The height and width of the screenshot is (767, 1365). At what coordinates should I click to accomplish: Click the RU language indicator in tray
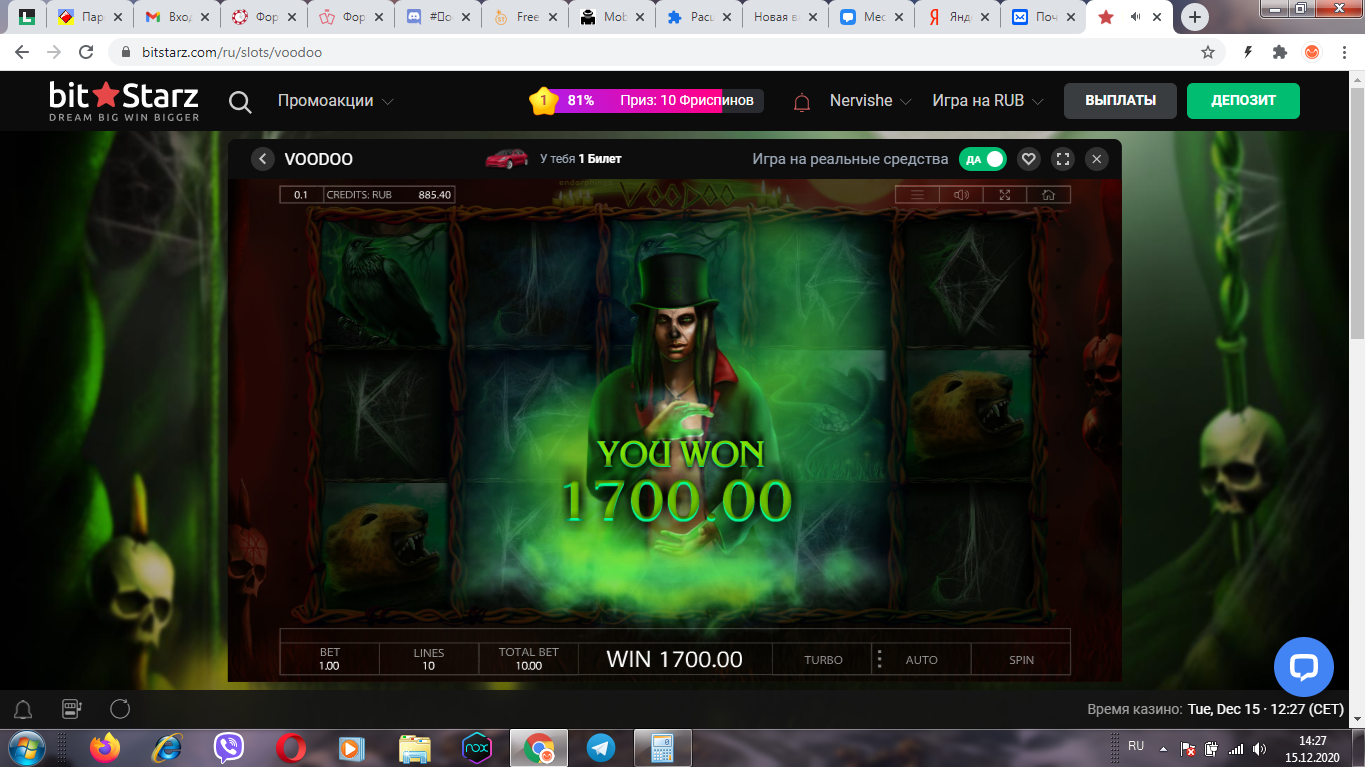tap(1136, 746)
